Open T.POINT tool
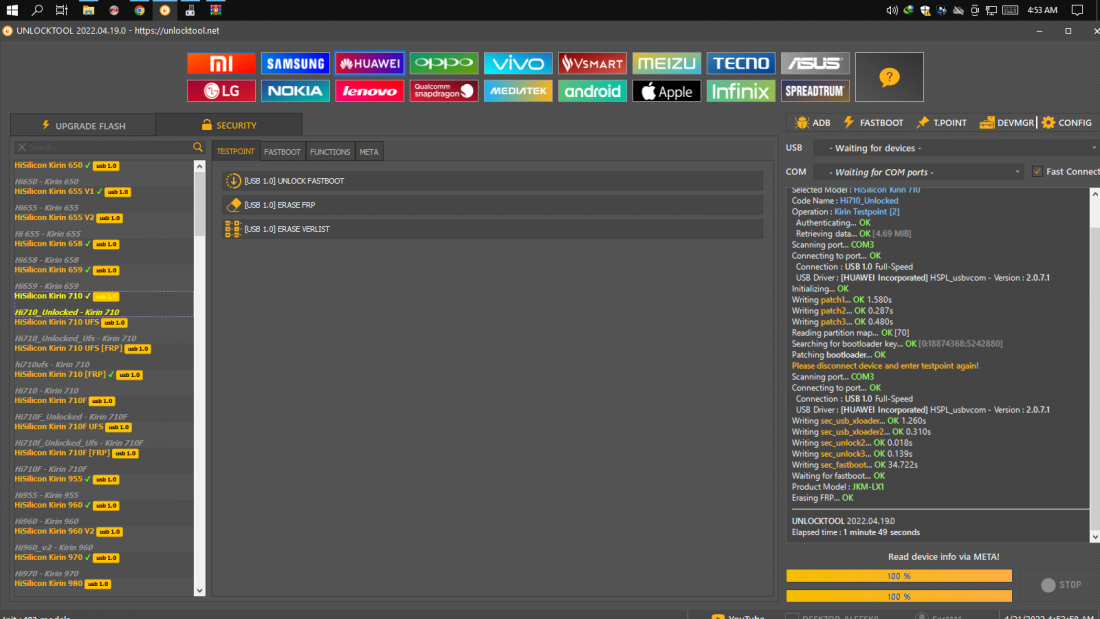Screen dimensions: 1100x619 [941, 123]
